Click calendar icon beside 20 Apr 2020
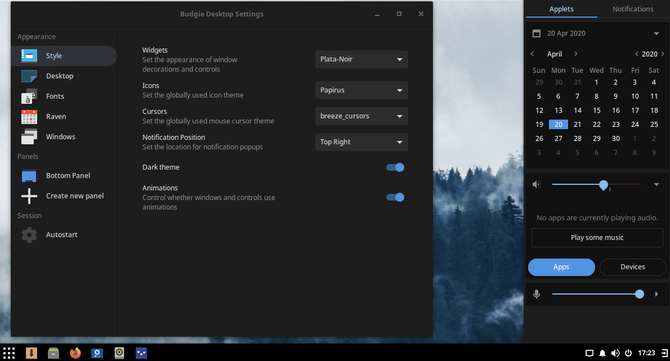The width and height of the screenshot is (670, 361). (537, 33)
